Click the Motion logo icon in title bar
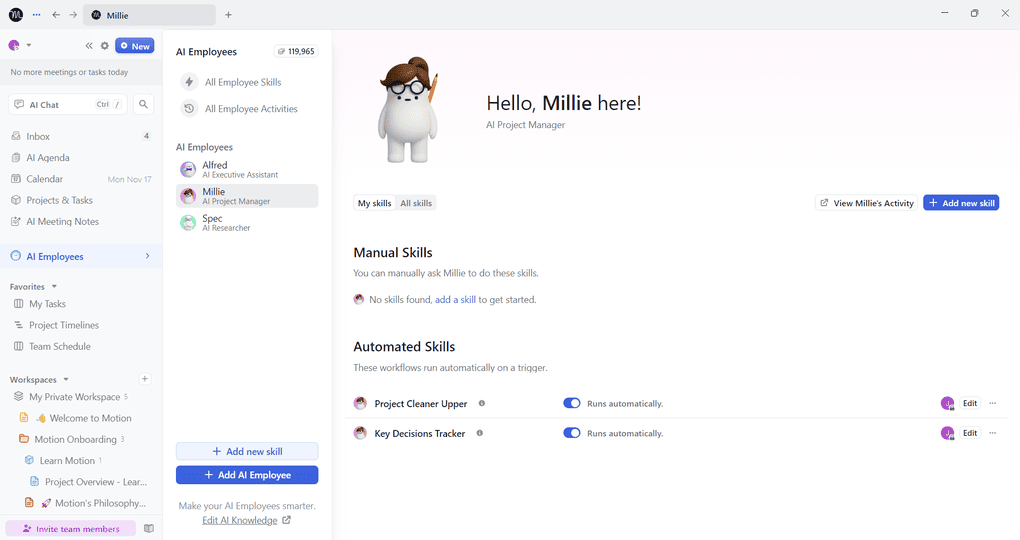 click(x=16, y=14)
